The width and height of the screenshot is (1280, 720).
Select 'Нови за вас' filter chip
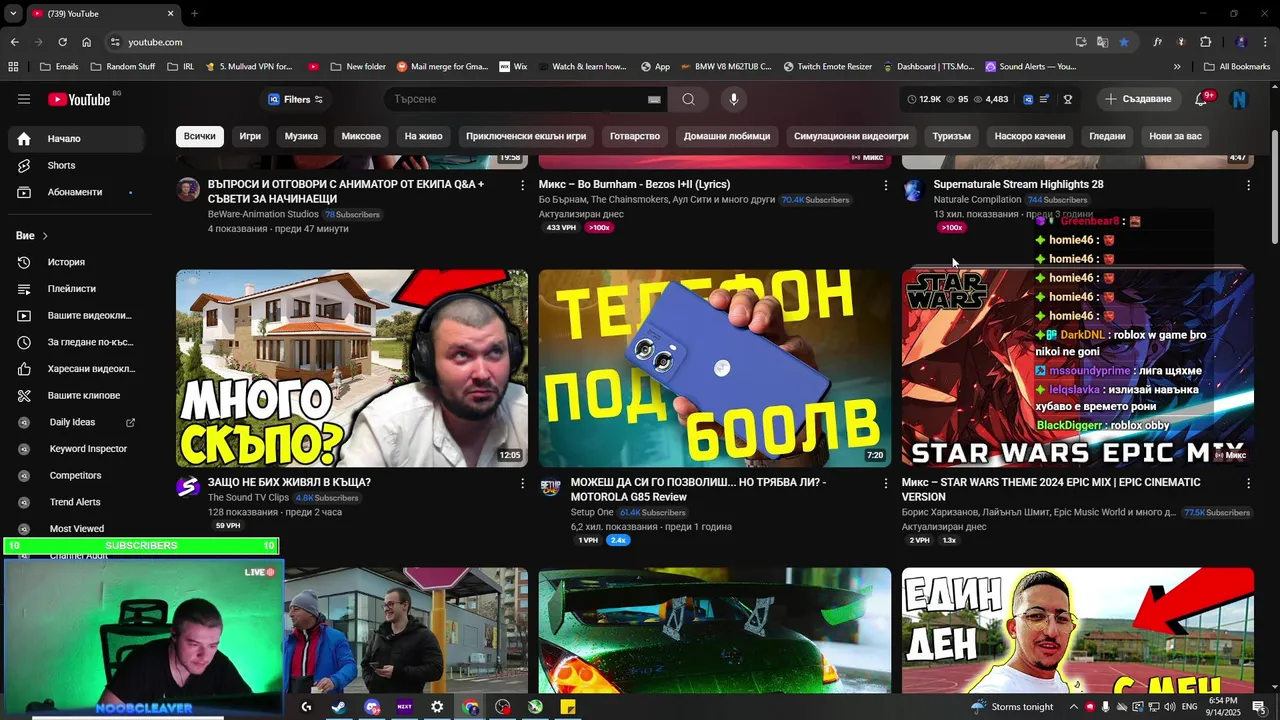pyautogui.click(x=1176, y=136)
